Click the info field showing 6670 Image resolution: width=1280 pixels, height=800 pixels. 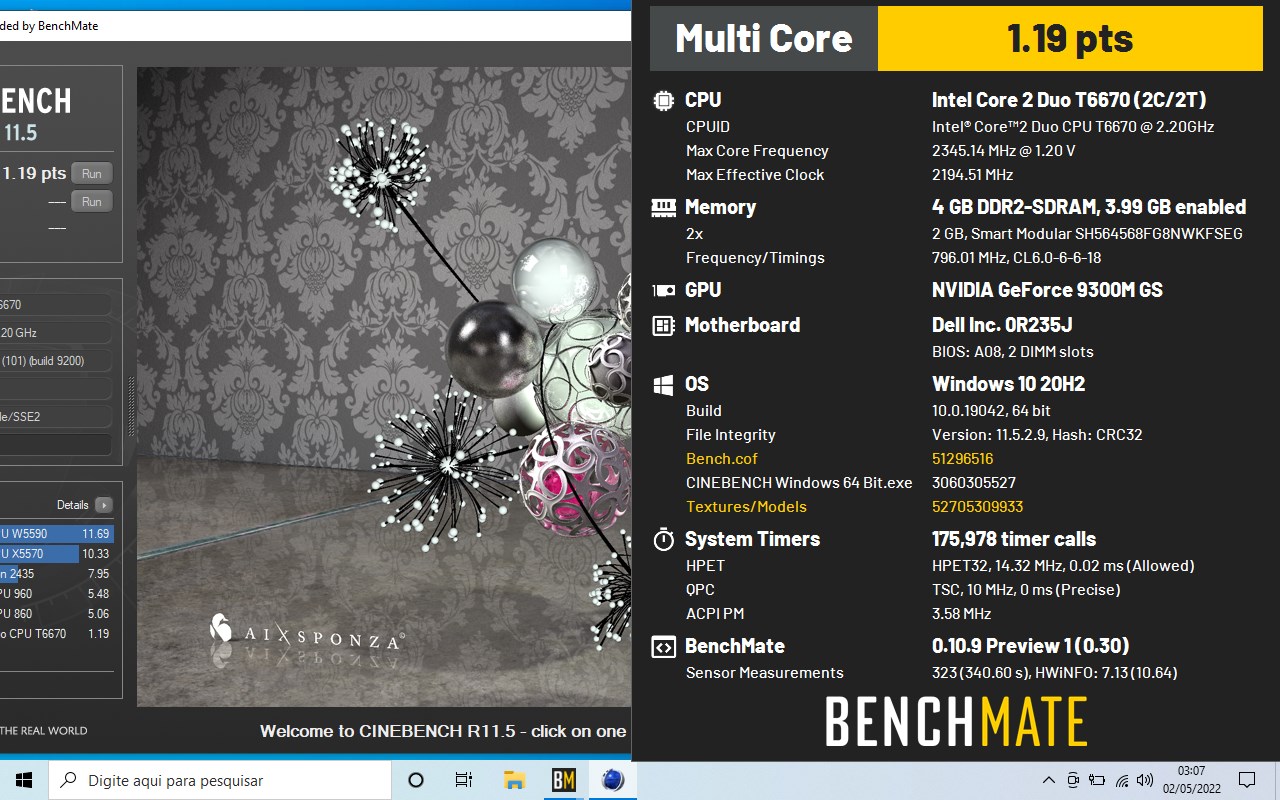click(x=56, y=305)
